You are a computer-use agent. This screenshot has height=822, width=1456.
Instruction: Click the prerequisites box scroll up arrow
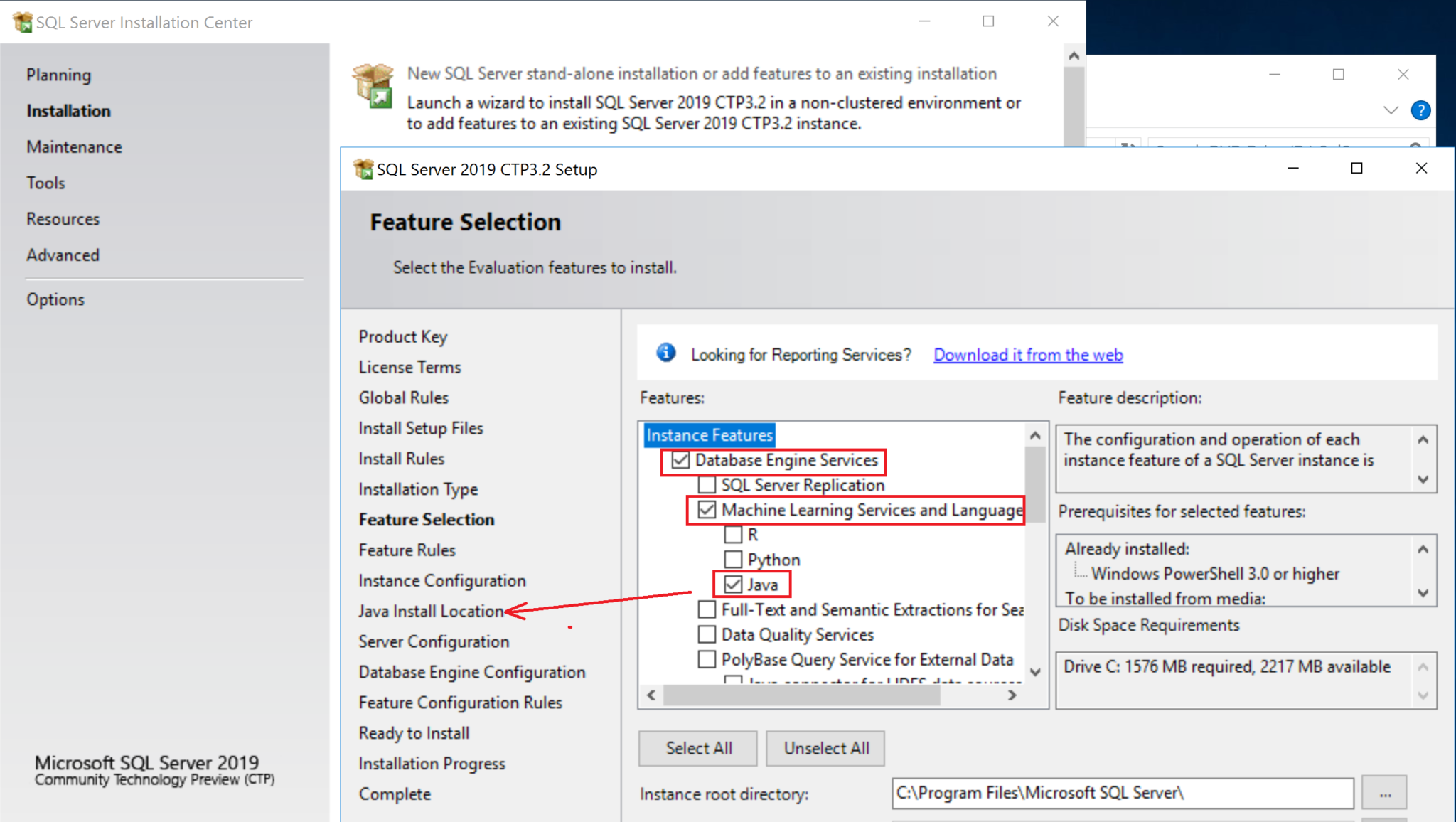point(1423,549)
